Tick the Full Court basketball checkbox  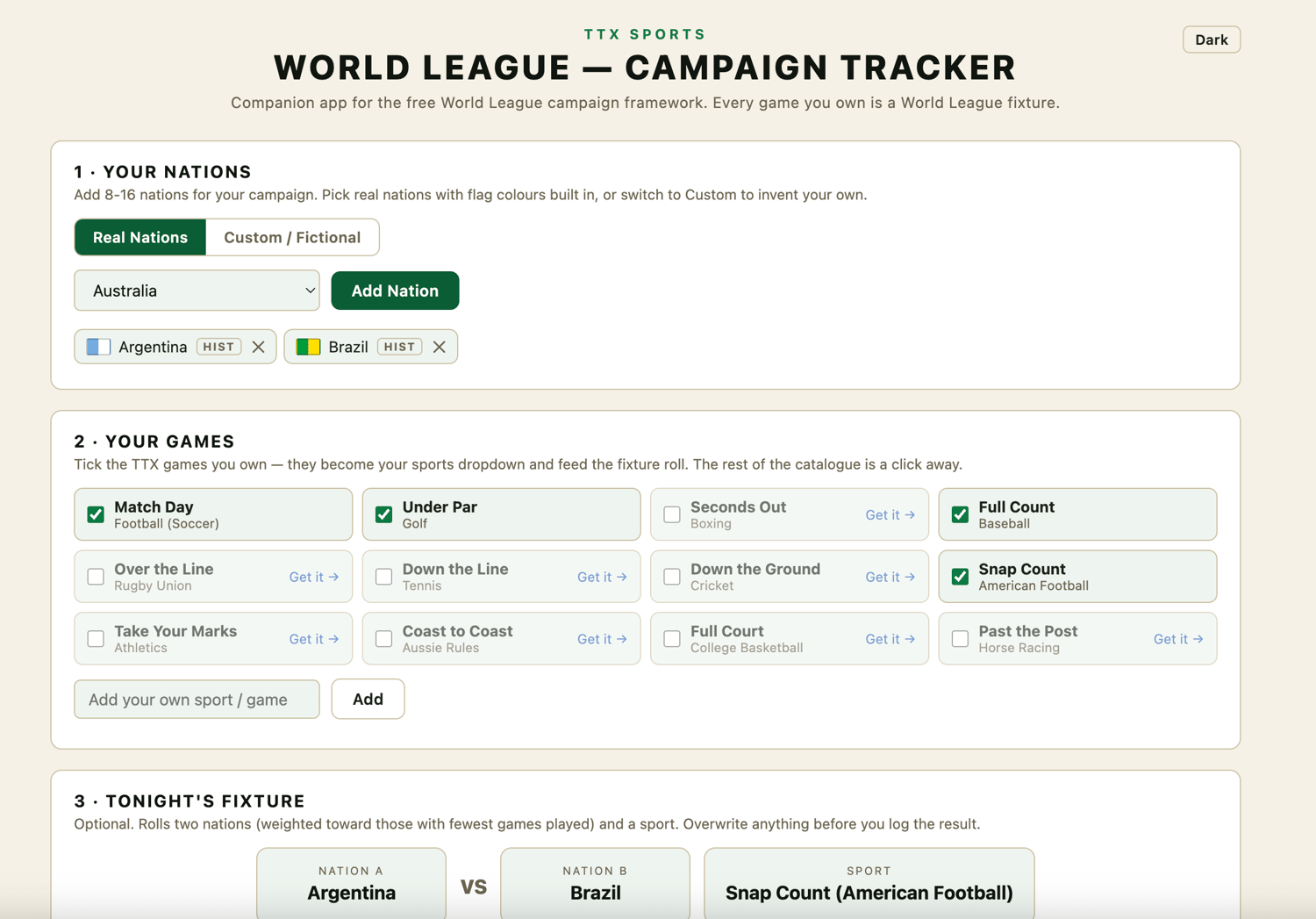tap(672, 639)
